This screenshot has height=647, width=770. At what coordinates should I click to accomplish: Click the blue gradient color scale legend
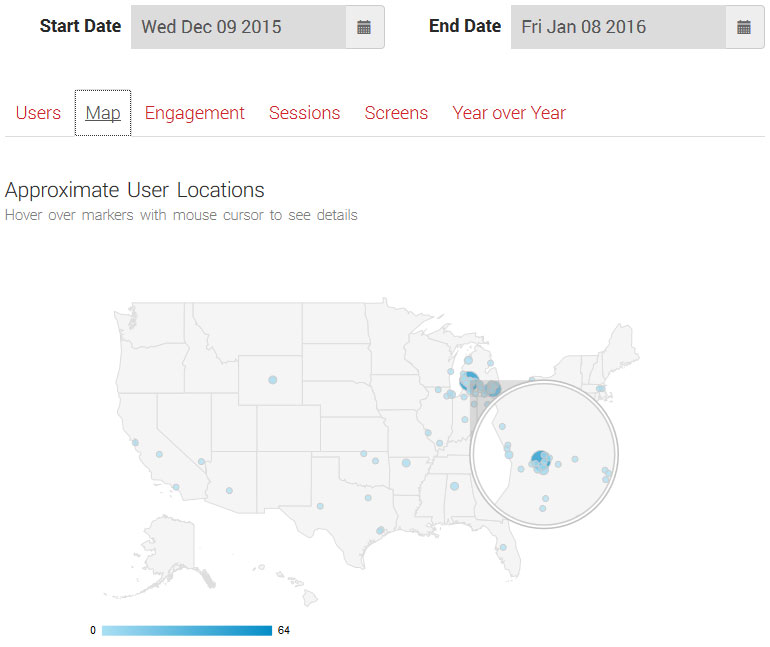pyautogui.click(x=187, y=631)
